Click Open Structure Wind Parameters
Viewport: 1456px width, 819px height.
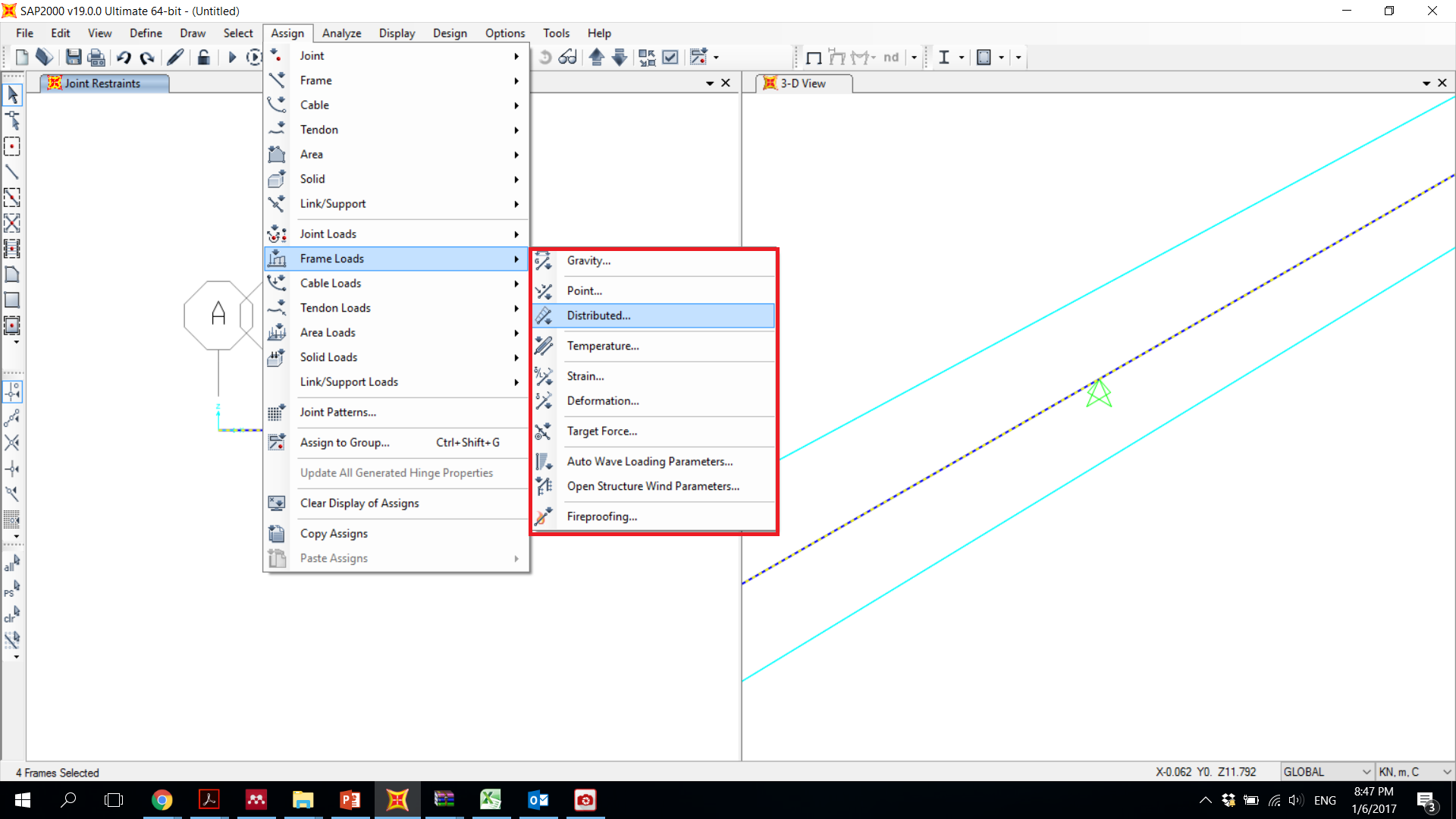pyautogui.click(x=653, y=486)
